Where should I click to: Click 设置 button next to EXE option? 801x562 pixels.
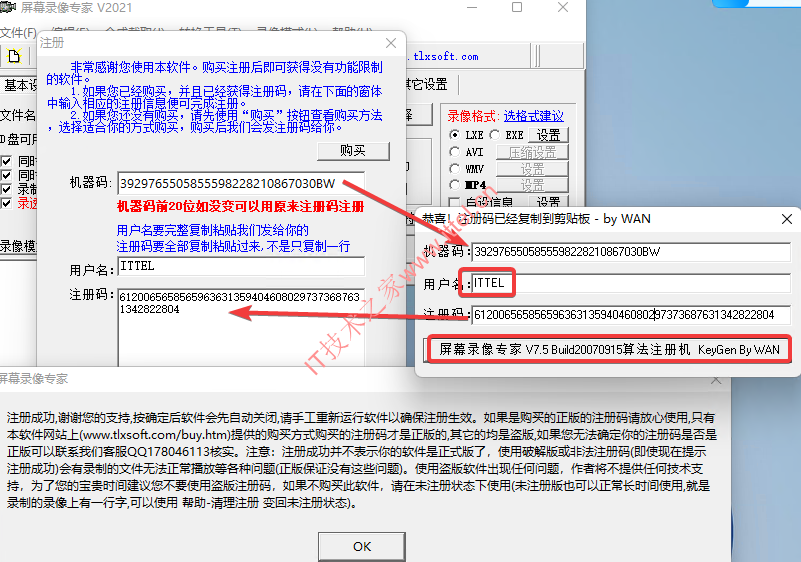pos(548,135)
